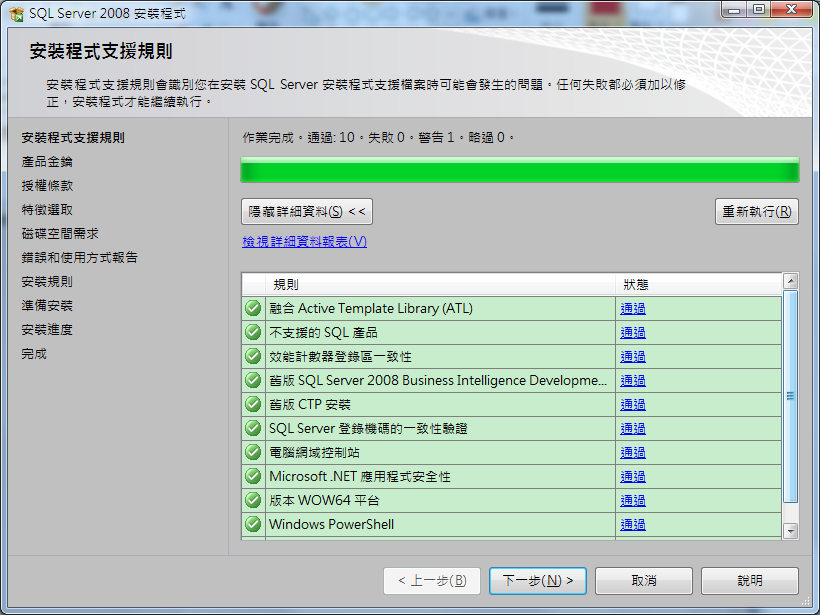Go back with 上一步(B) button
820x615 pixels.
click(x=432, y=580)
